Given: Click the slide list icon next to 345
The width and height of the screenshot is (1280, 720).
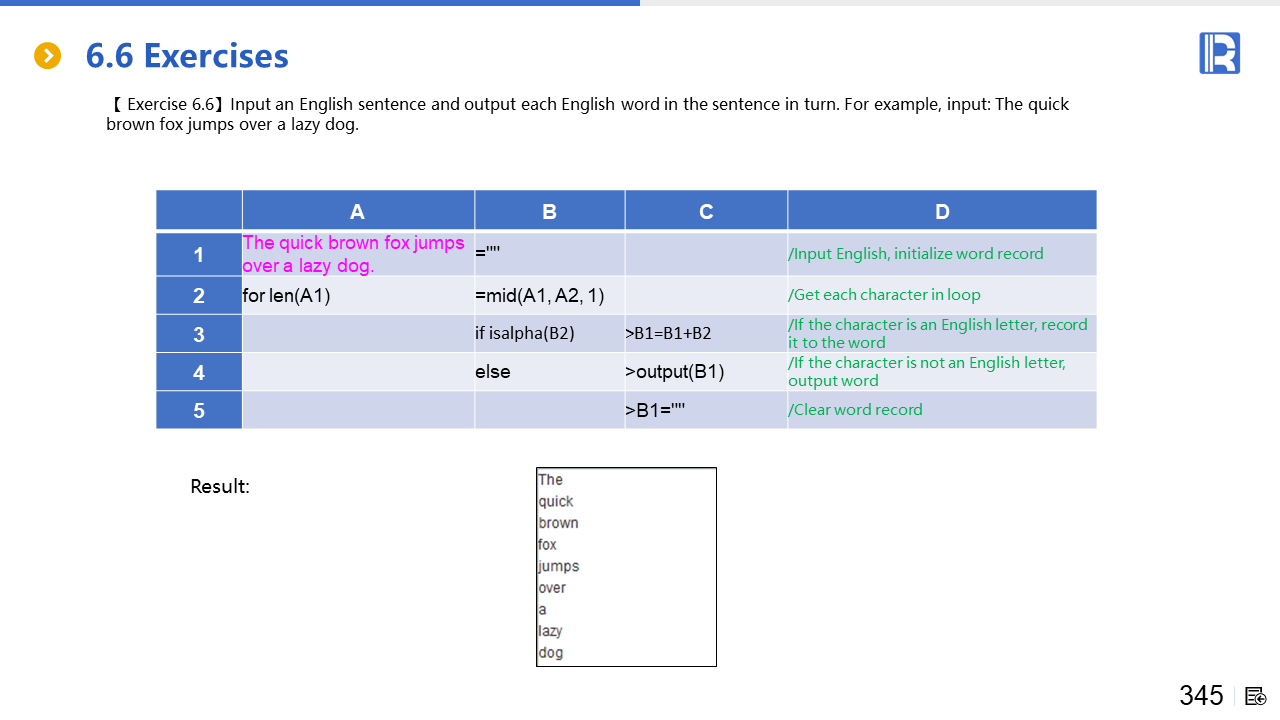Looking at the screenshot, I should click(1256, 696).
